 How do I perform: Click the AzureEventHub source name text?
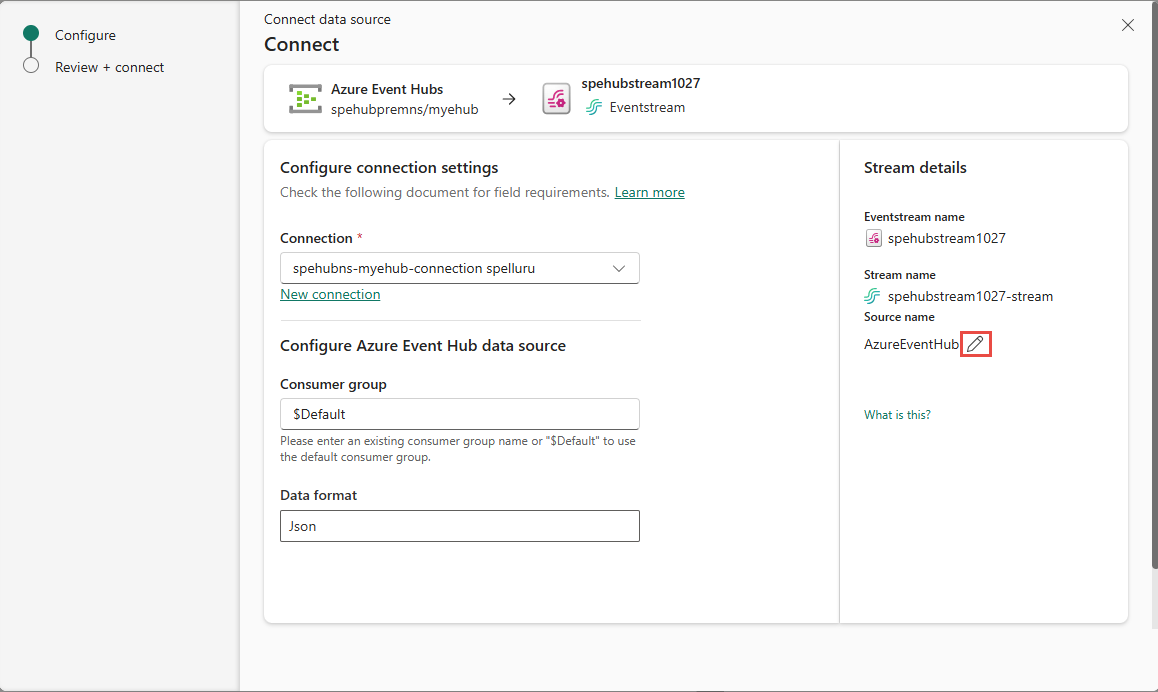911,344
